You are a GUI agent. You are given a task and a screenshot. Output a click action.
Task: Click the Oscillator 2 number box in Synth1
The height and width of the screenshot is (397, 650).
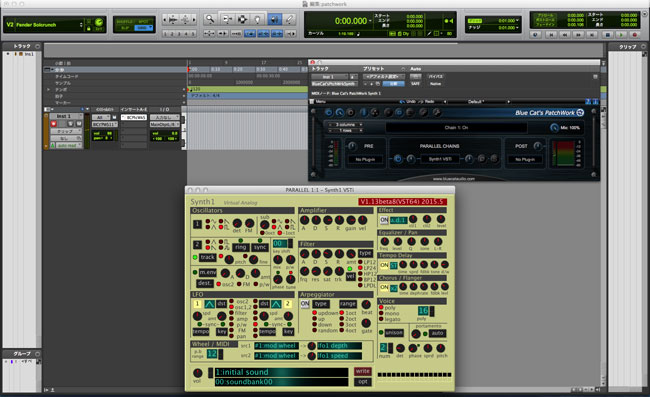pyautogui.click(x=197, y=244)
